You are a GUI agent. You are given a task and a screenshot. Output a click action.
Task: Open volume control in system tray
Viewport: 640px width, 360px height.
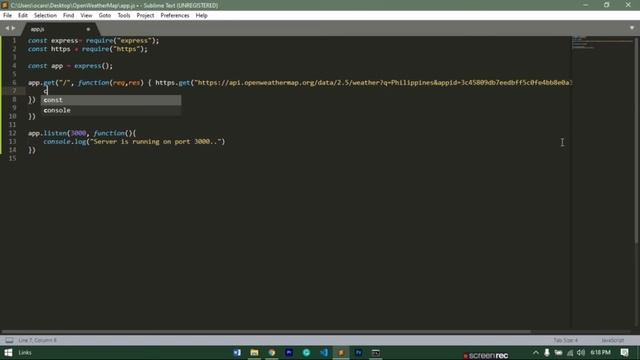[581, 353]
